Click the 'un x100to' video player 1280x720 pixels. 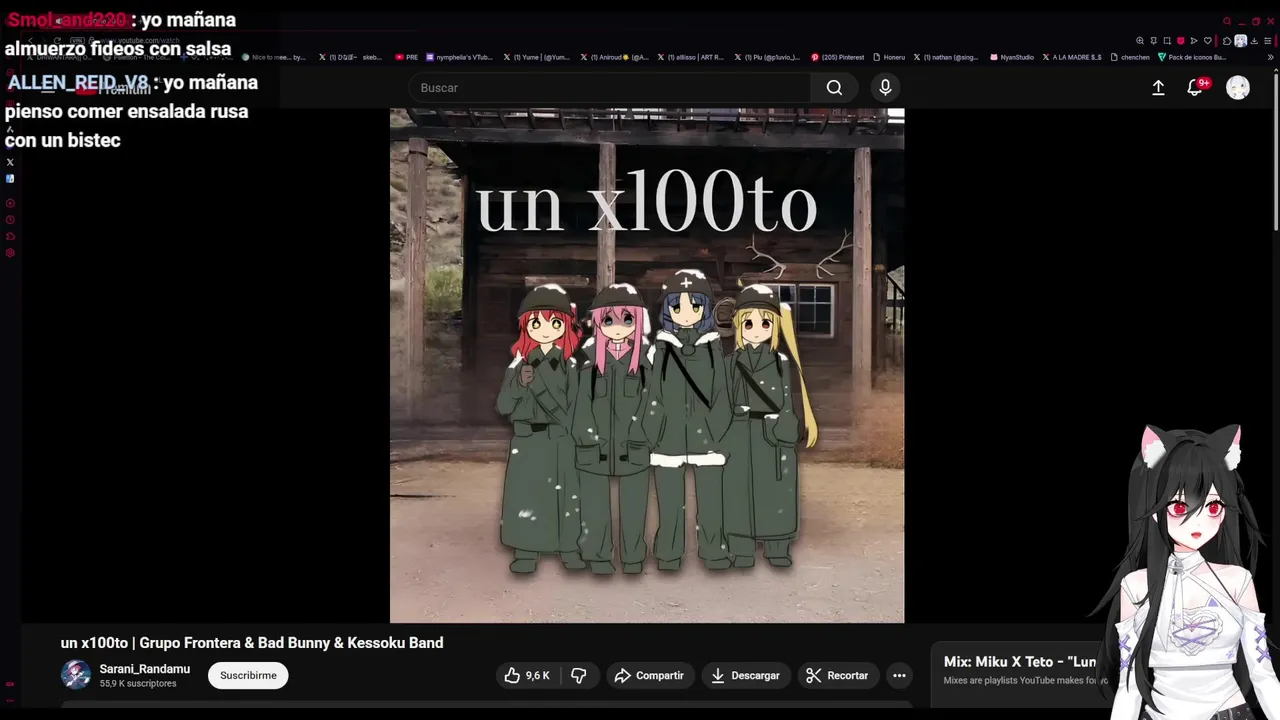tap(647, 365)
